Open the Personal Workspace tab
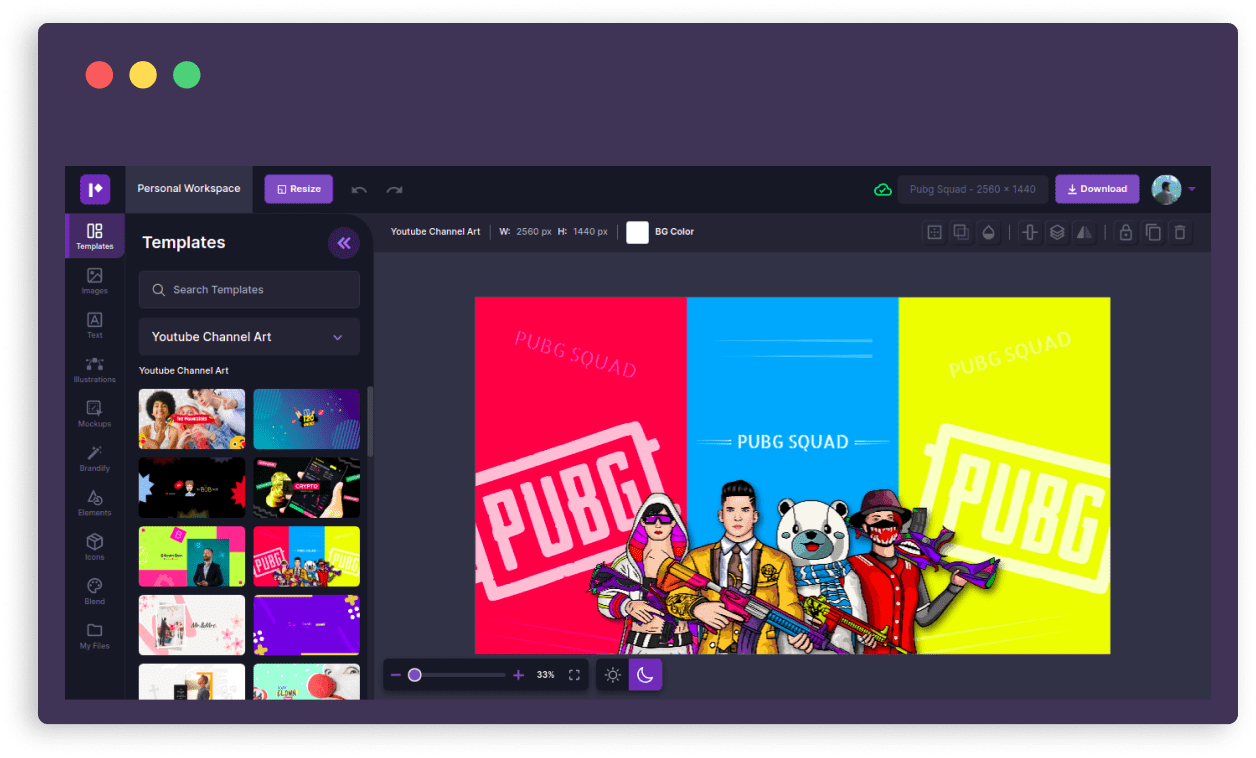 189,189
